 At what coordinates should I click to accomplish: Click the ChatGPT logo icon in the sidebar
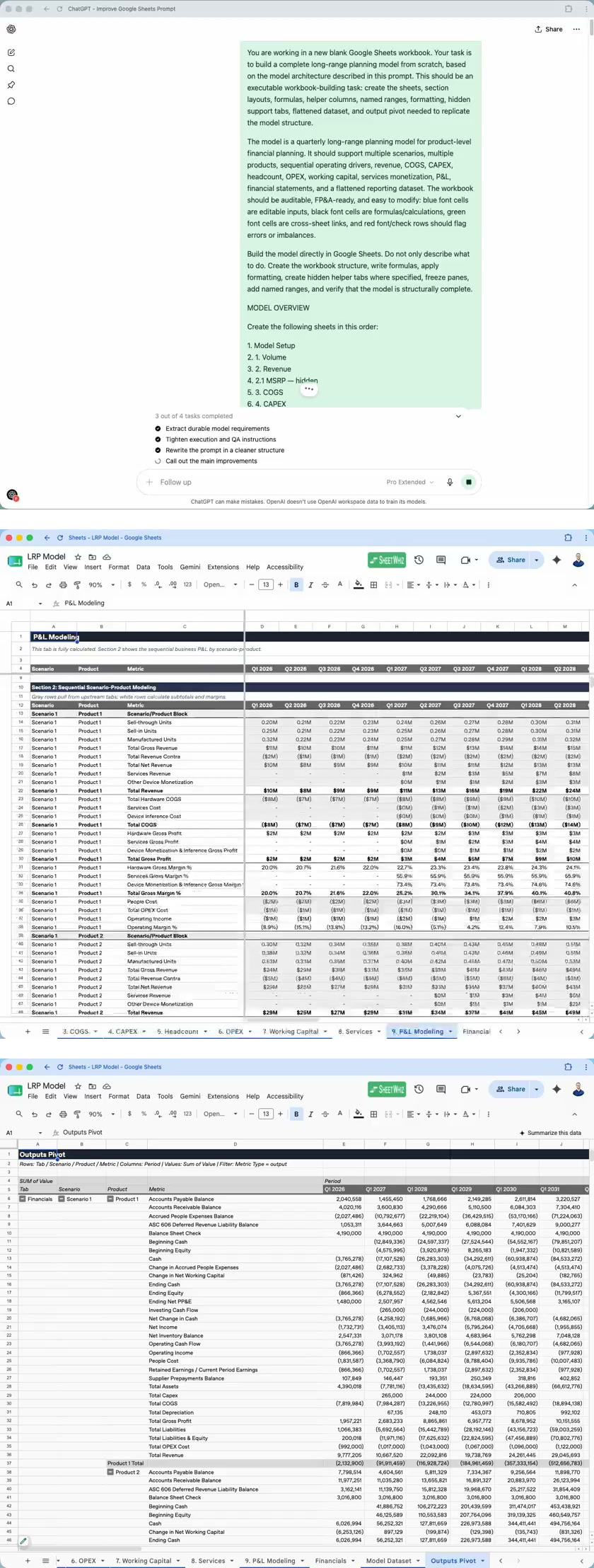click(11, 29)
